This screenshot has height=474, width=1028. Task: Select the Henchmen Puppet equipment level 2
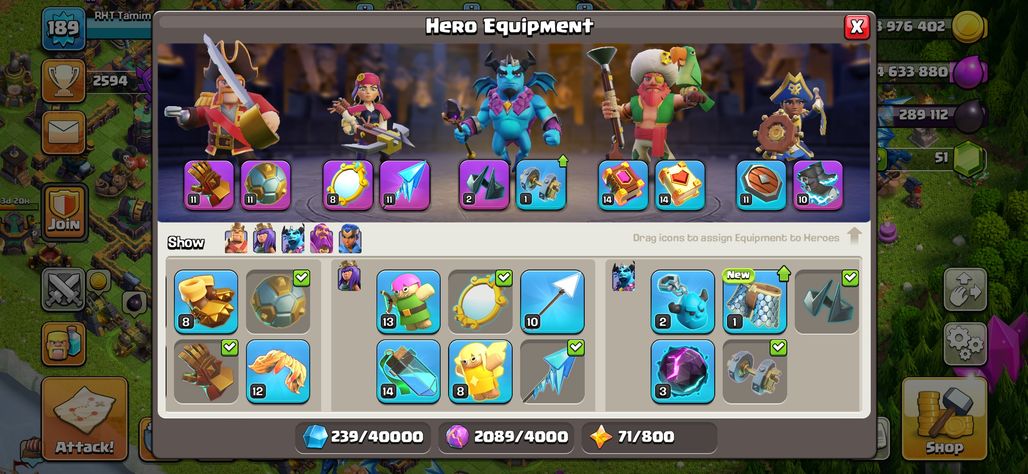click(682, 302)
